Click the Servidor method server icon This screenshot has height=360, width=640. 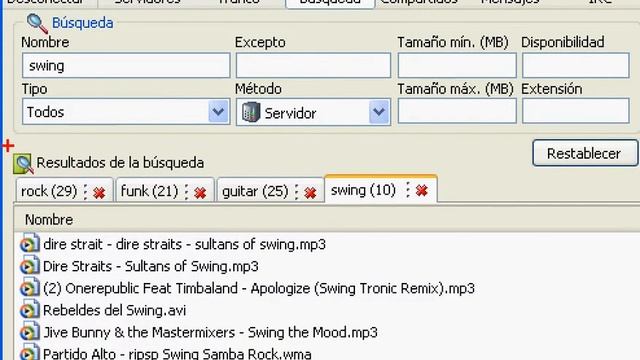point(251,112)
